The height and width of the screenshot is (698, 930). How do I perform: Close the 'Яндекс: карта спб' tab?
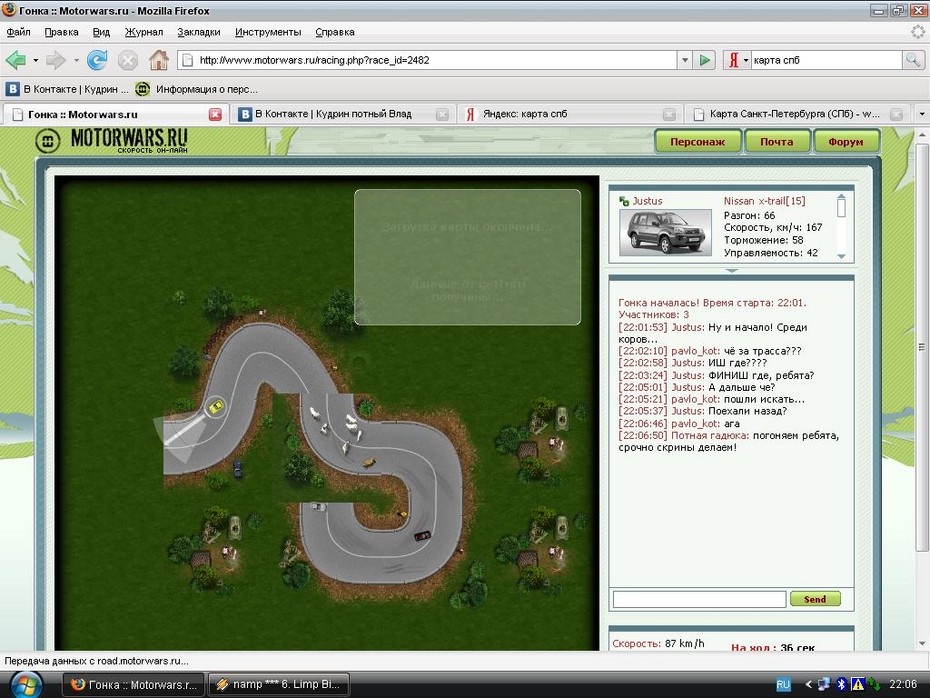click(x=669, y=114)
